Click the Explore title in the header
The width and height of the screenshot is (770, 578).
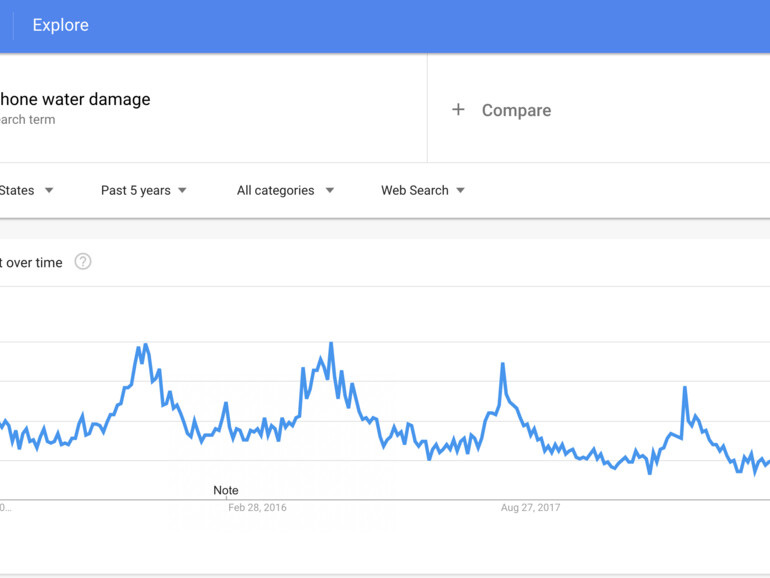[60, 26]
